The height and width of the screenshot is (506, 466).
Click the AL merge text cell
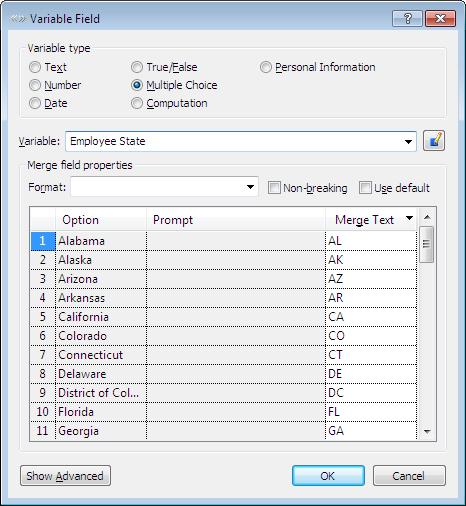pyautogui.click(x=371, y=241)
